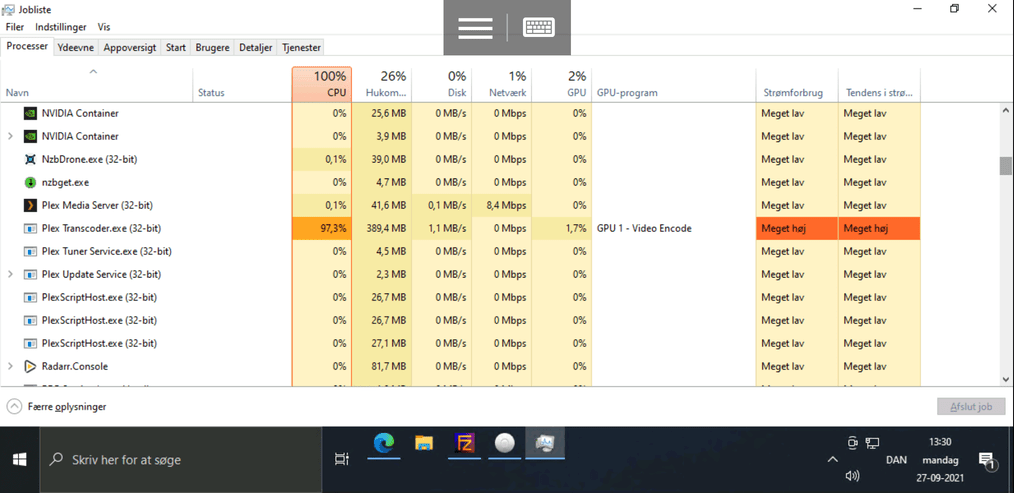The width and height of the screenshot is (1014, 493).
Task: Open the notification center icon
Action: [x=987, y=460]
